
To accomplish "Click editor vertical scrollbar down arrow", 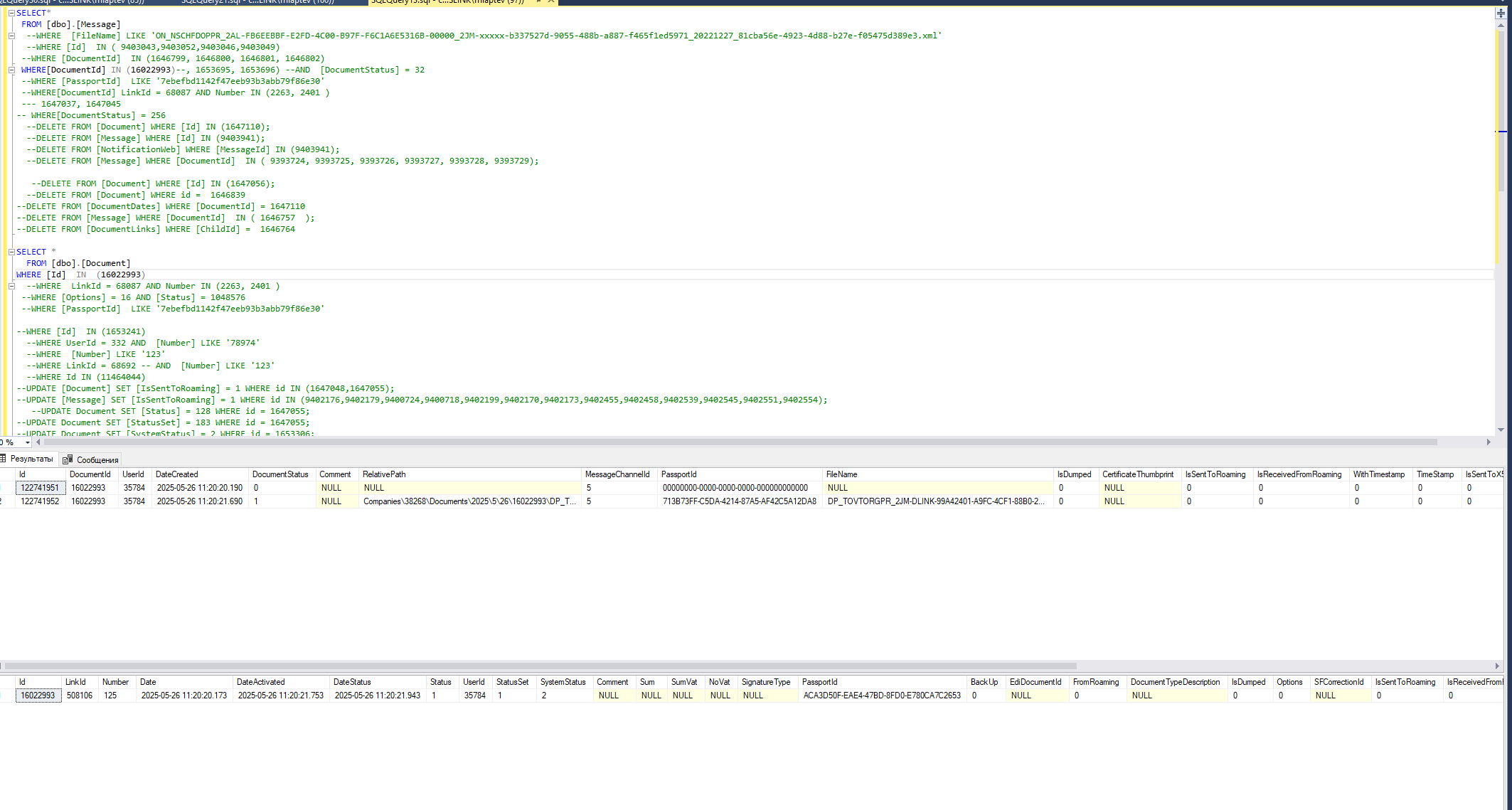I will [x=1501, y=430].
